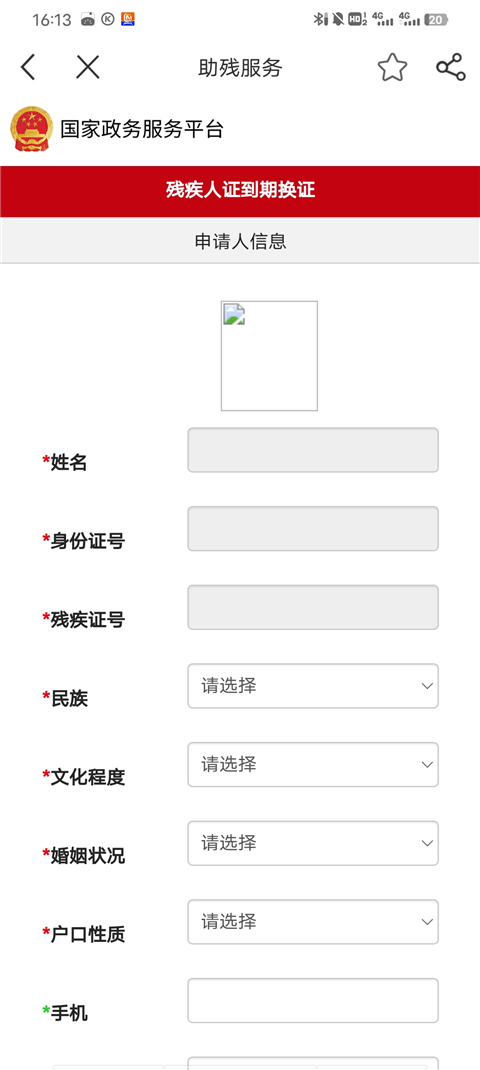
Task: Select the 残疾人证到期换证 red tab
Action: (240, 190)
